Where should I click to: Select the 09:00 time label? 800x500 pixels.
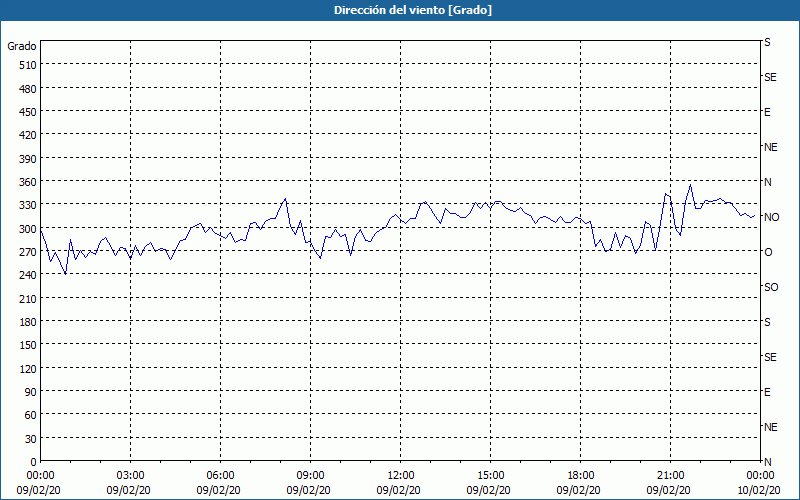310,476
